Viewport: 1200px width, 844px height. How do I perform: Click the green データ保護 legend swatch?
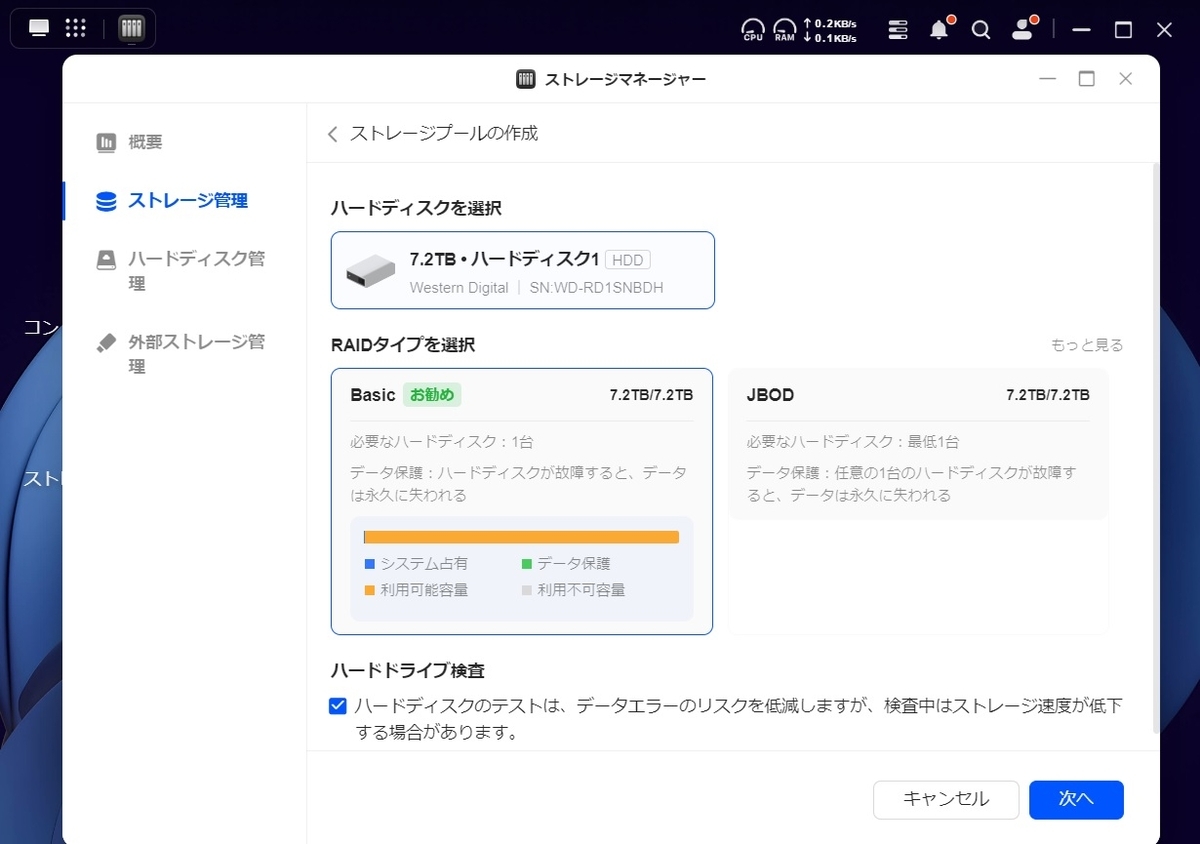(527, 564)
